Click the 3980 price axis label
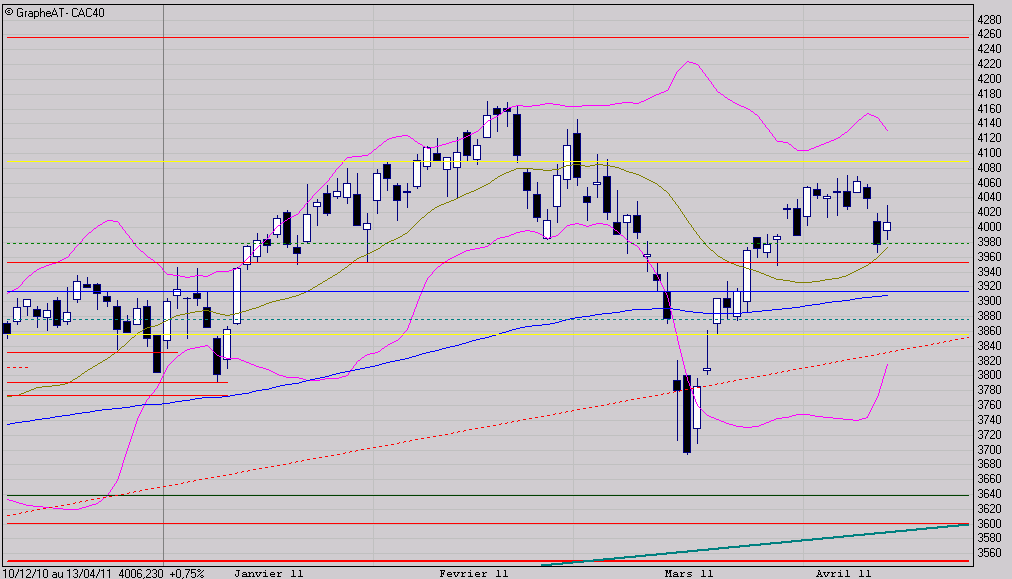 click(989, 242)
